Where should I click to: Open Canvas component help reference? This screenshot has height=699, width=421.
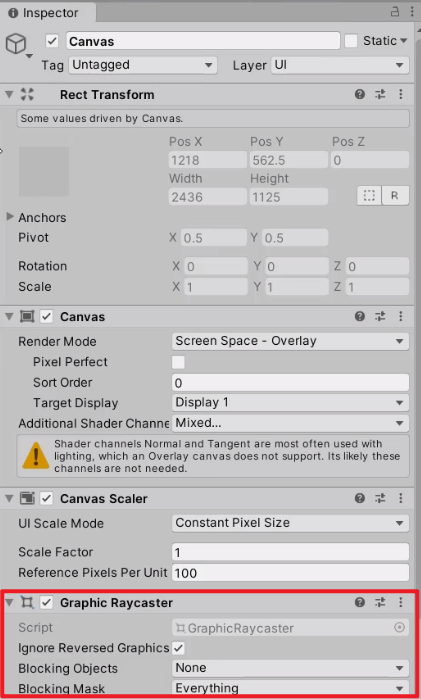coord(359,317)
